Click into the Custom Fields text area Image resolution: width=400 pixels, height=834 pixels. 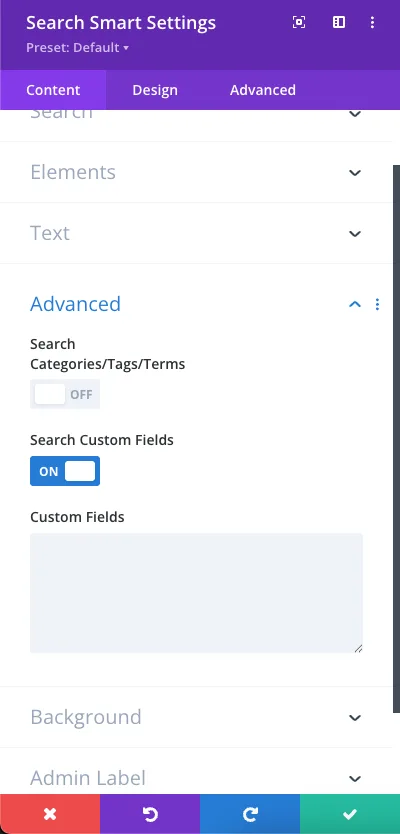(196, 593)
